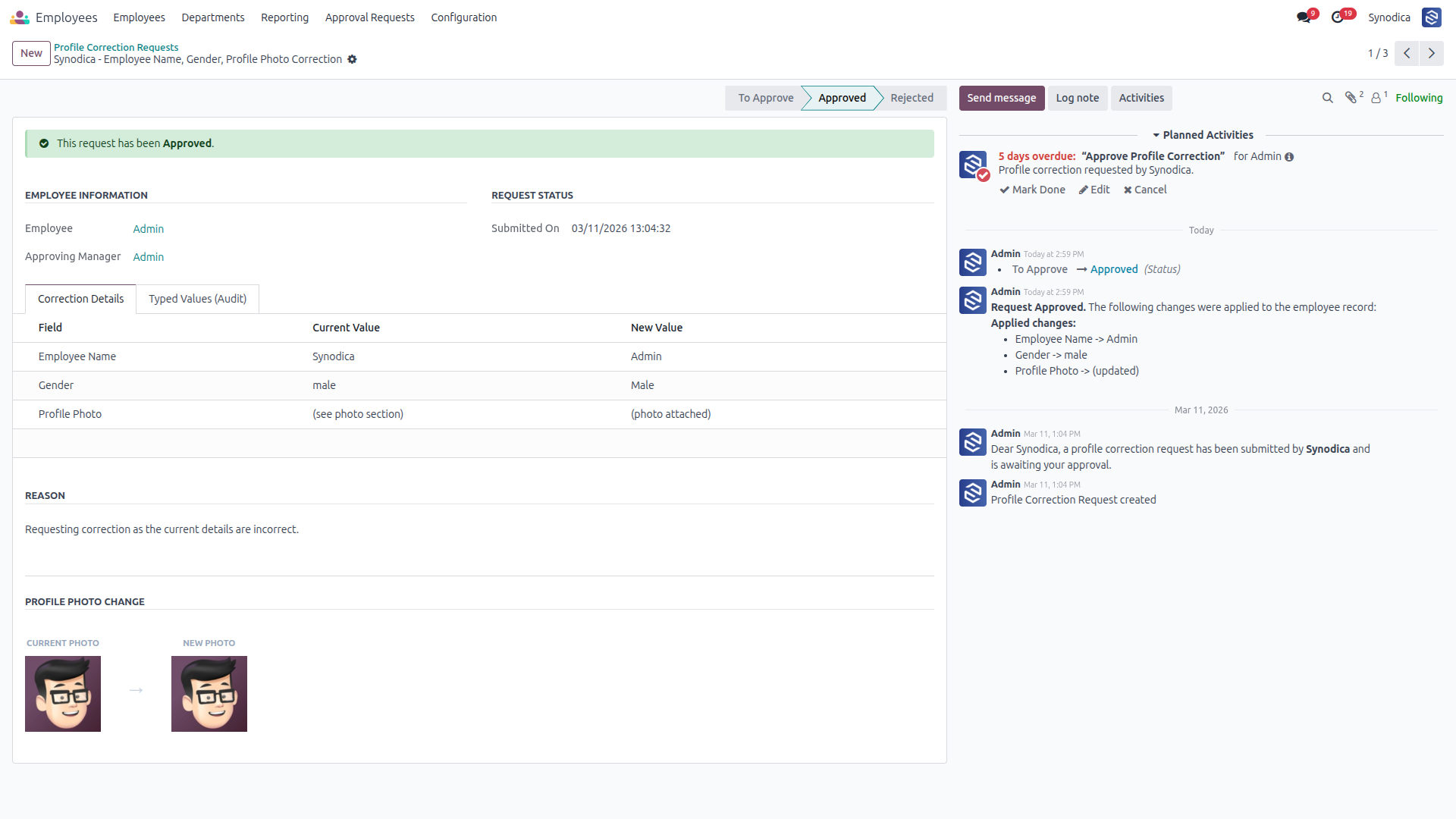1456x819 pixels.
Task: Click the Approved status stage
Action: pos(842,98)
